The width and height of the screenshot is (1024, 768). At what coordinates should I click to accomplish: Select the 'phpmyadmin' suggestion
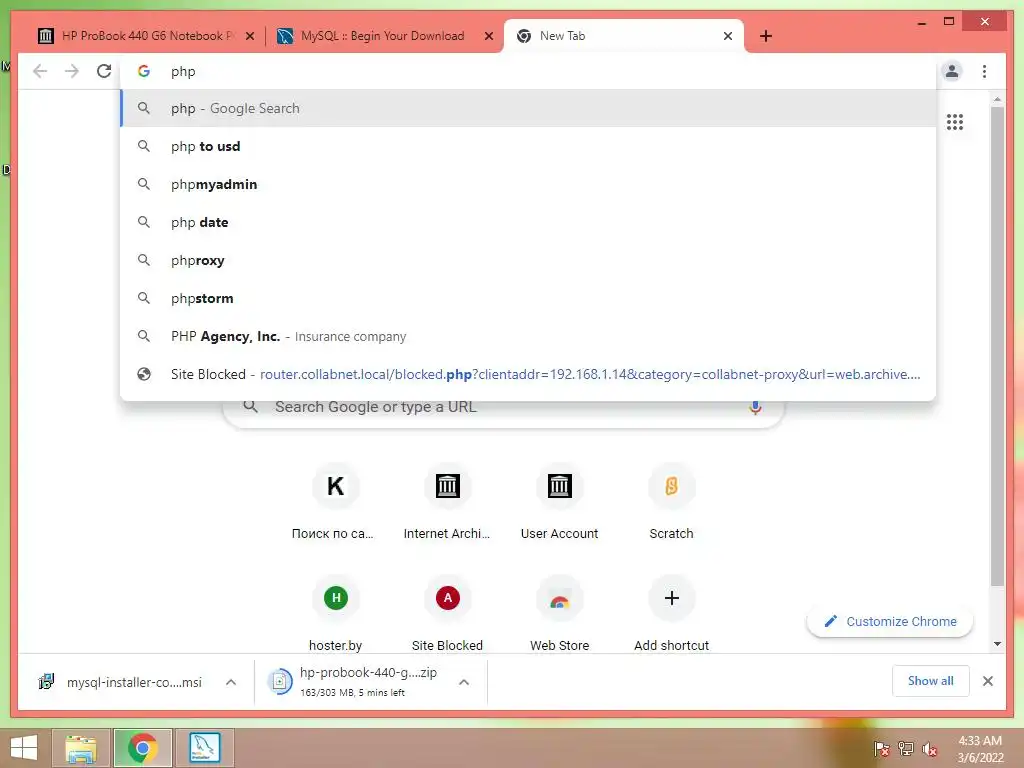[x=528, y=184]
